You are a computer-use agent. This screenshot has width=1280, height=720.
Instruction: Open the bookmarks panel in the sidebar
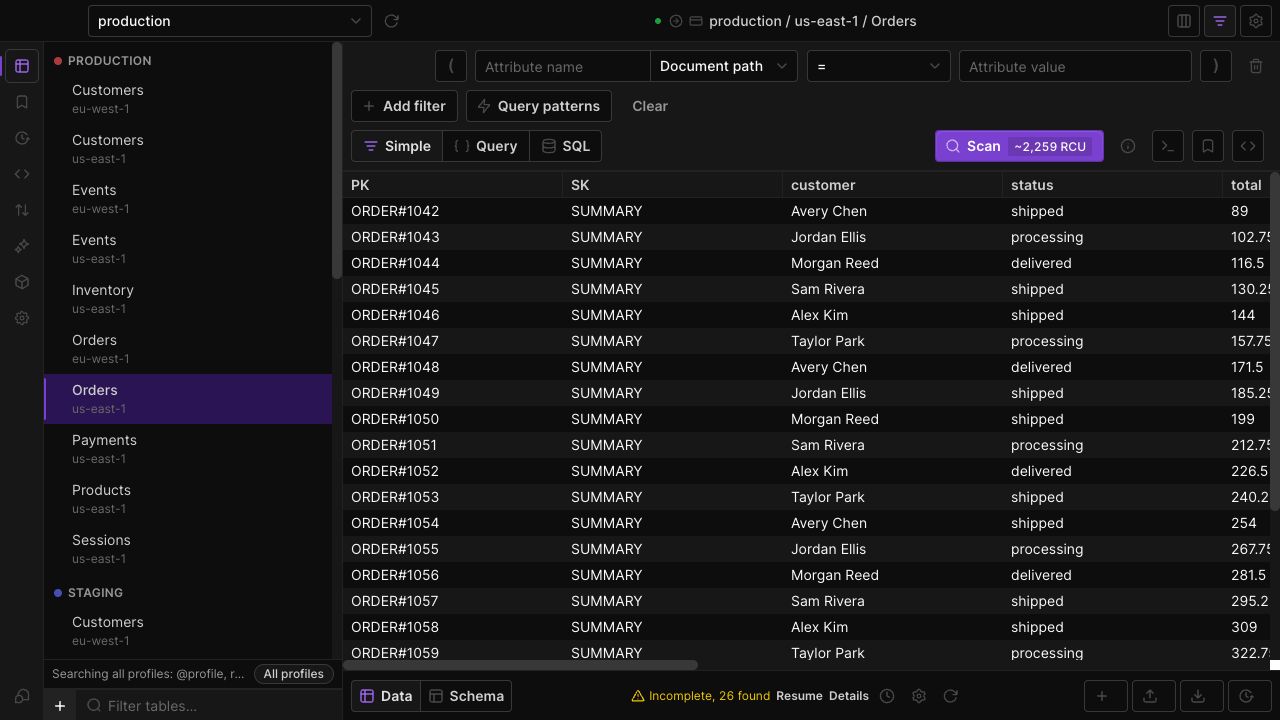coord(22,102)
